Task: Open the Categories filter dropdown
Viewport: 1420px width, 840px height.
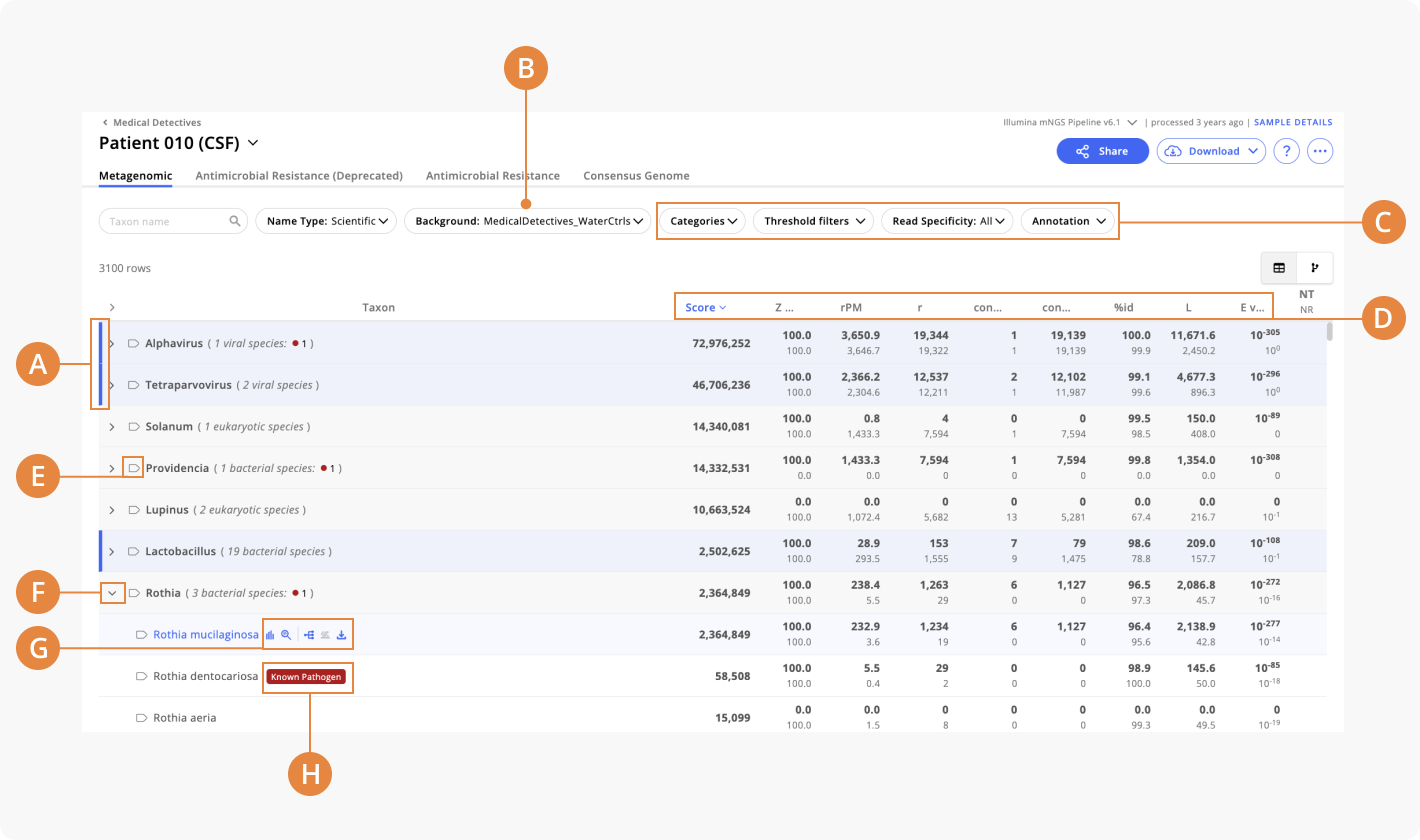Action: (x=702, y=221)
